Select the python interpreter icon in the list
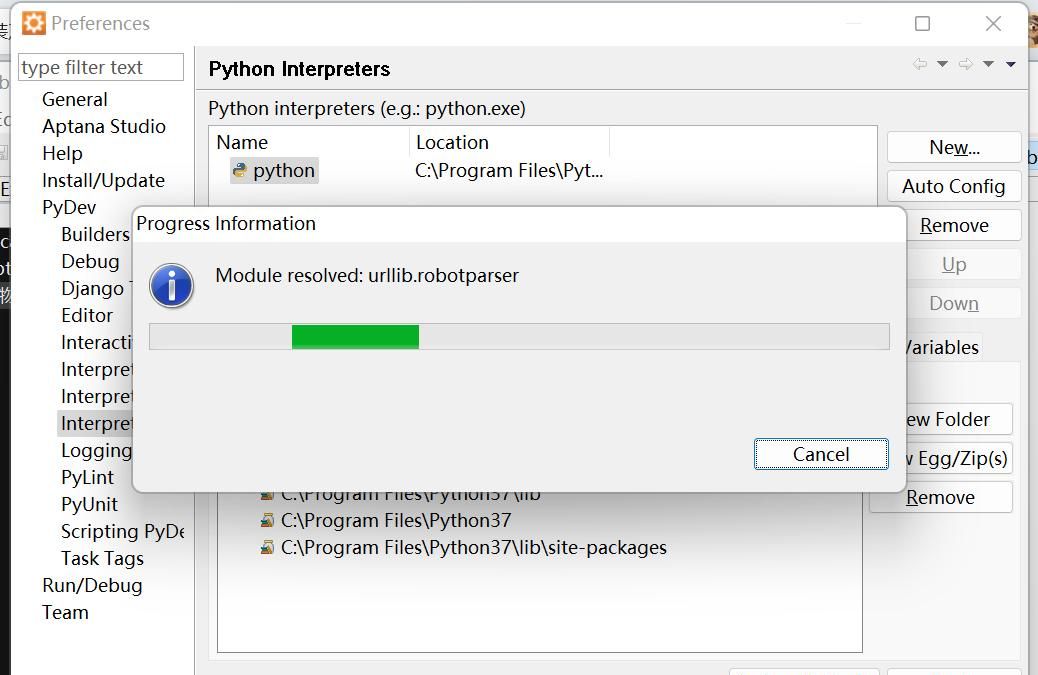The height and width of the screenshot is (675, 1038). click(x=238, y=170)
